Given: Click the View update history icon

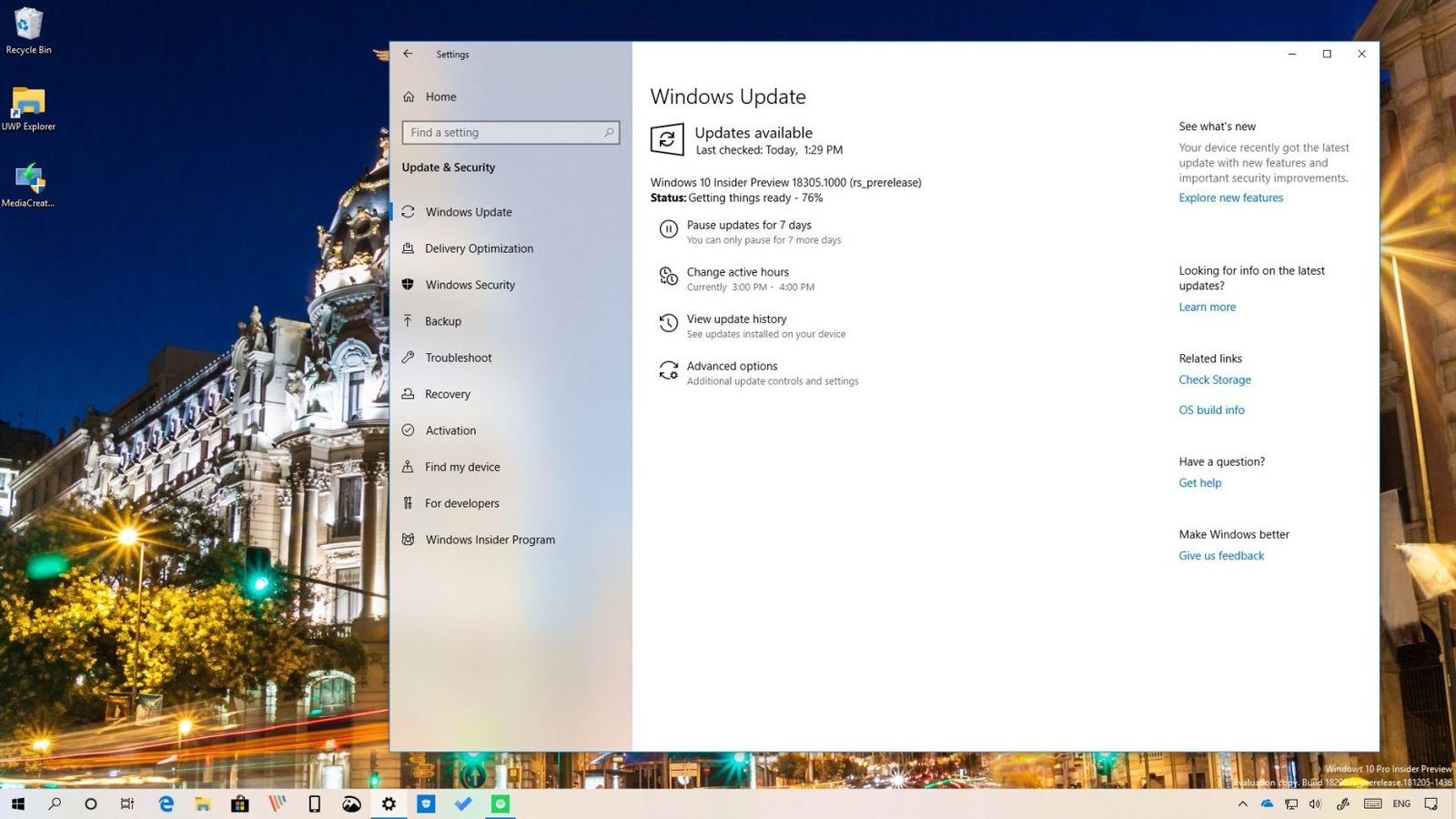Looking at the screenshot, I should pos(668,324).
